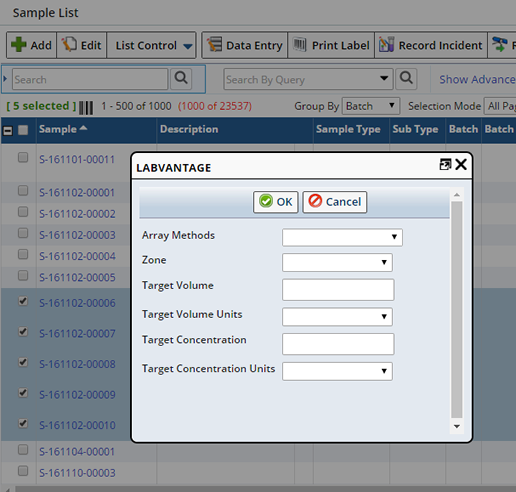Open sample link S-161102-00009
Viewport: 516px width, 492px height.
coord(77,395)
